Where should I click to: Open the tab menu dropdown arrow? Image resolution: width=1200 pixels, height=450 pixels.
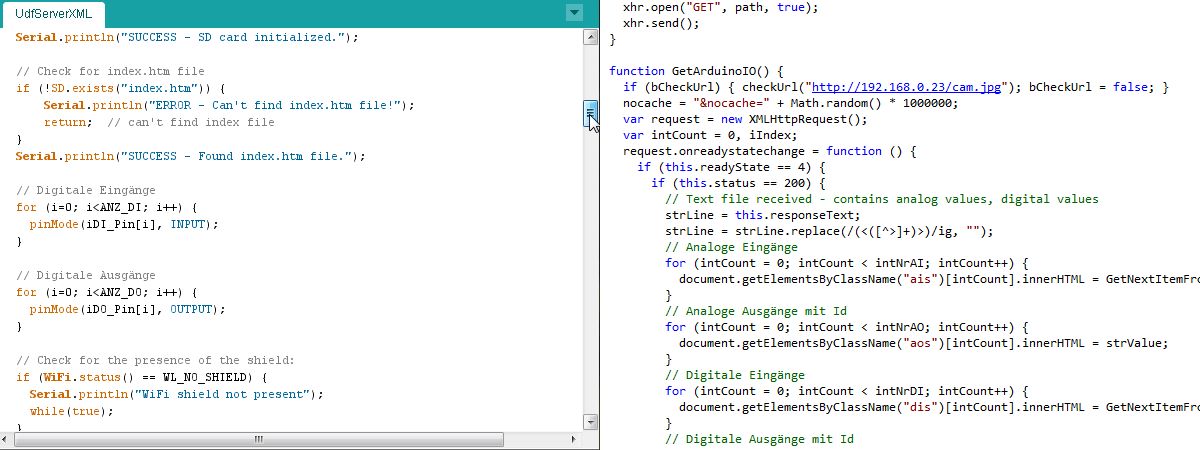coord(573,13)
